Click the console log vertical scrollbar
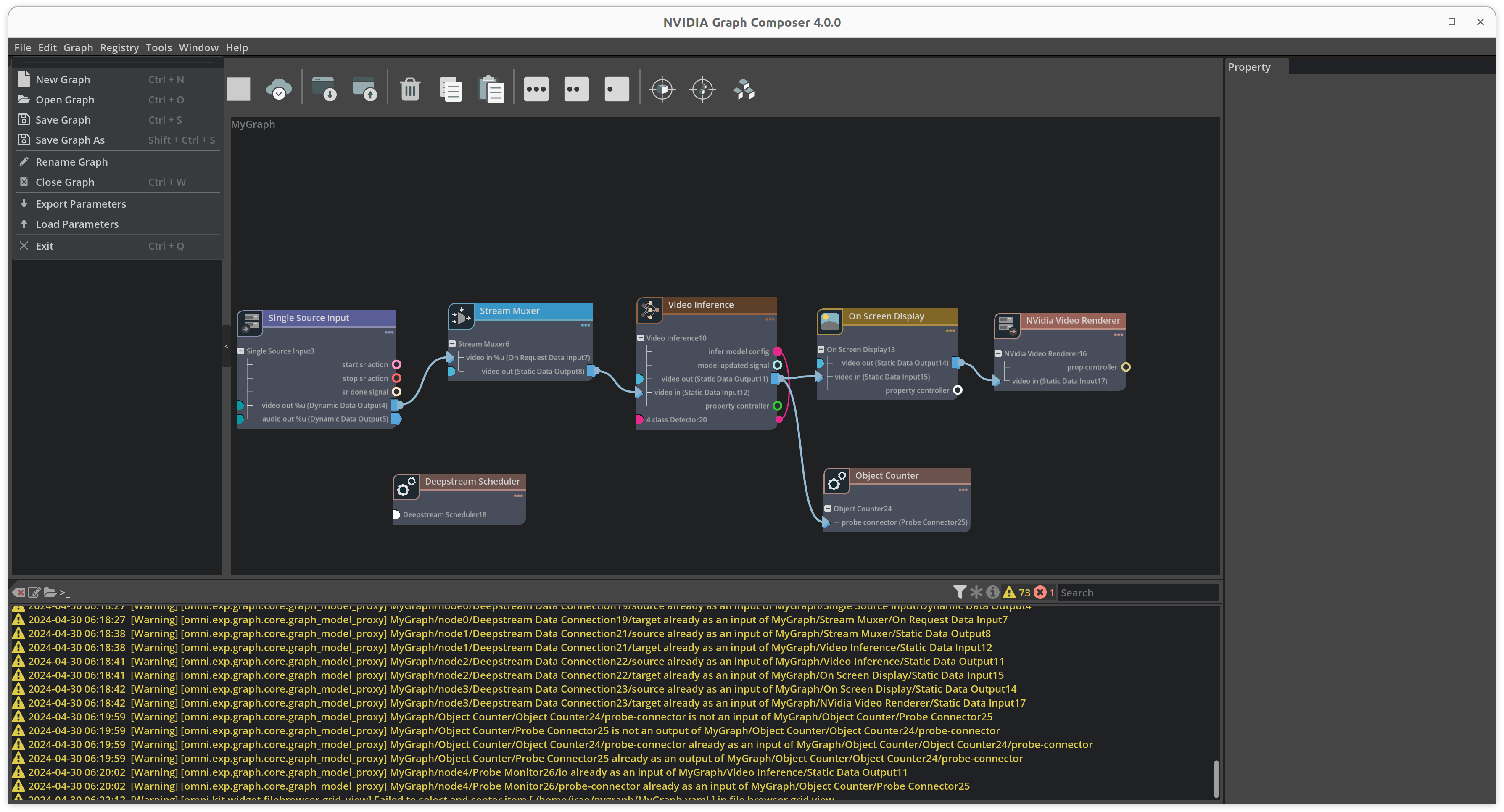 pyautogui.click(x=1216, y=778)
